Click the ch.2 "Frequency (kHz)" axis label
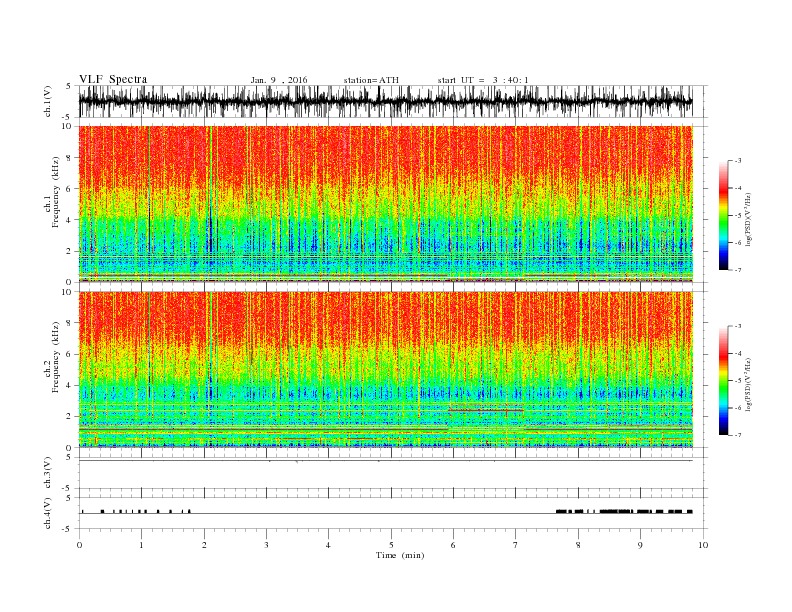This screenshot has width=792, height=612. (x=55, y=358)
